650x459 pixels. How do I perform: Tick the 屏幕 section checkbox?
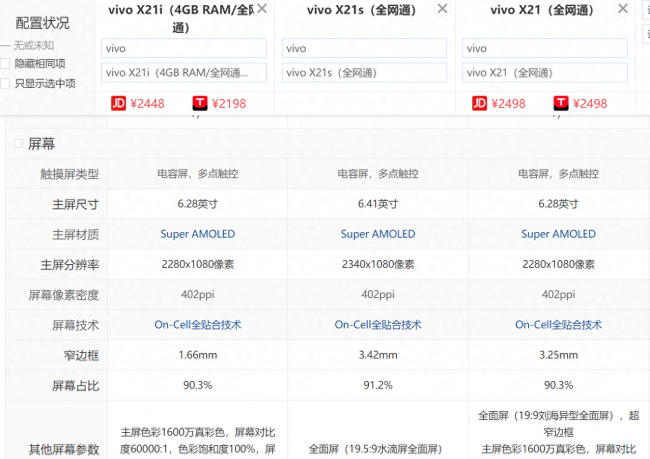[18, 143]
